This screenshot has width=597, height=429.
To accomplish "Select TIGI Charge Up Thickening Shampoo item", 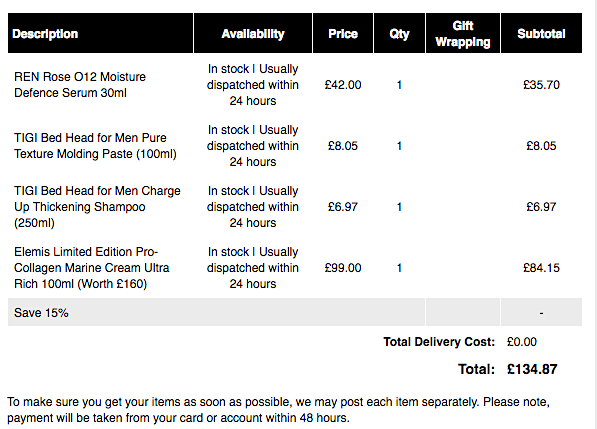I will click(x=97, y=207).
